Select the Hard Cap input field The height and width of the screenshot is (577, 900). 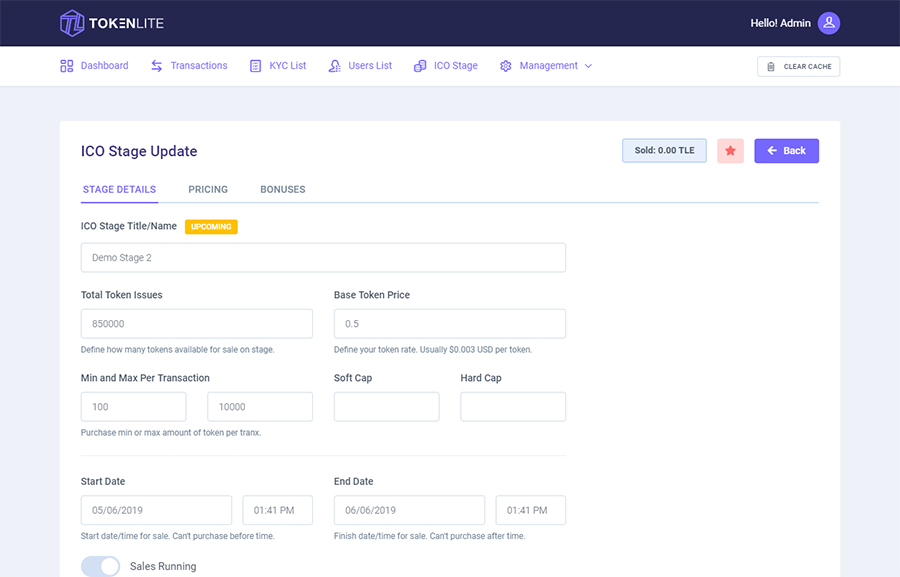(x=513, y=406)
